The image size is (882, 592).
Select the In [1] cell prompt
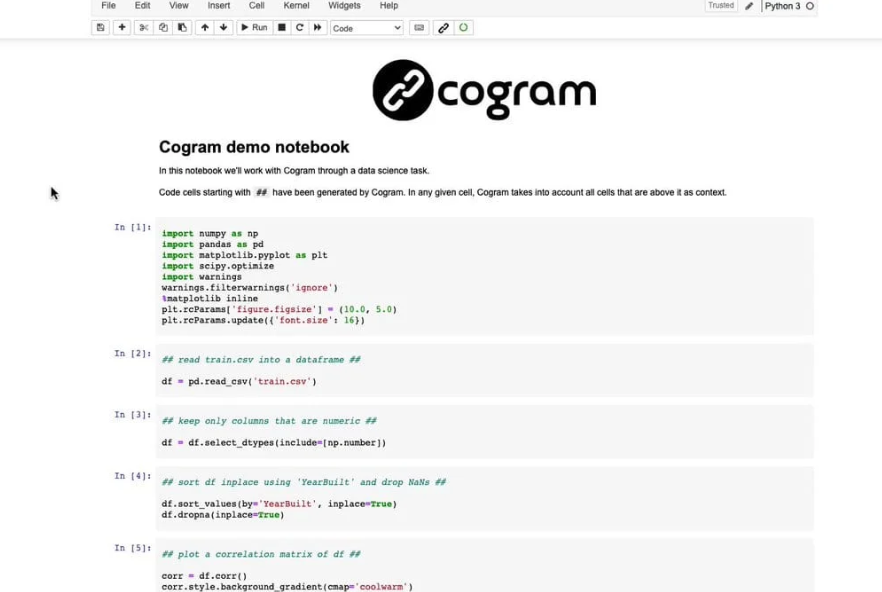[x=133, y=227]
